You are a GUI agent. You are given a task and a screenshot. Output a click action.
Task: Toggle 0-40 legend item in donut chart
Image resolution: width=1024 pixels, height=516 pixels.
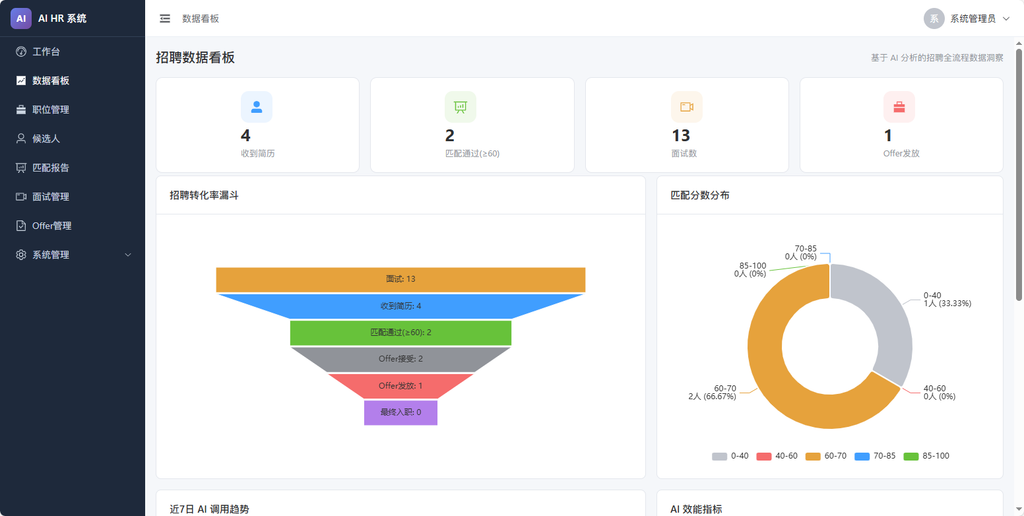[x=730, y=456]
